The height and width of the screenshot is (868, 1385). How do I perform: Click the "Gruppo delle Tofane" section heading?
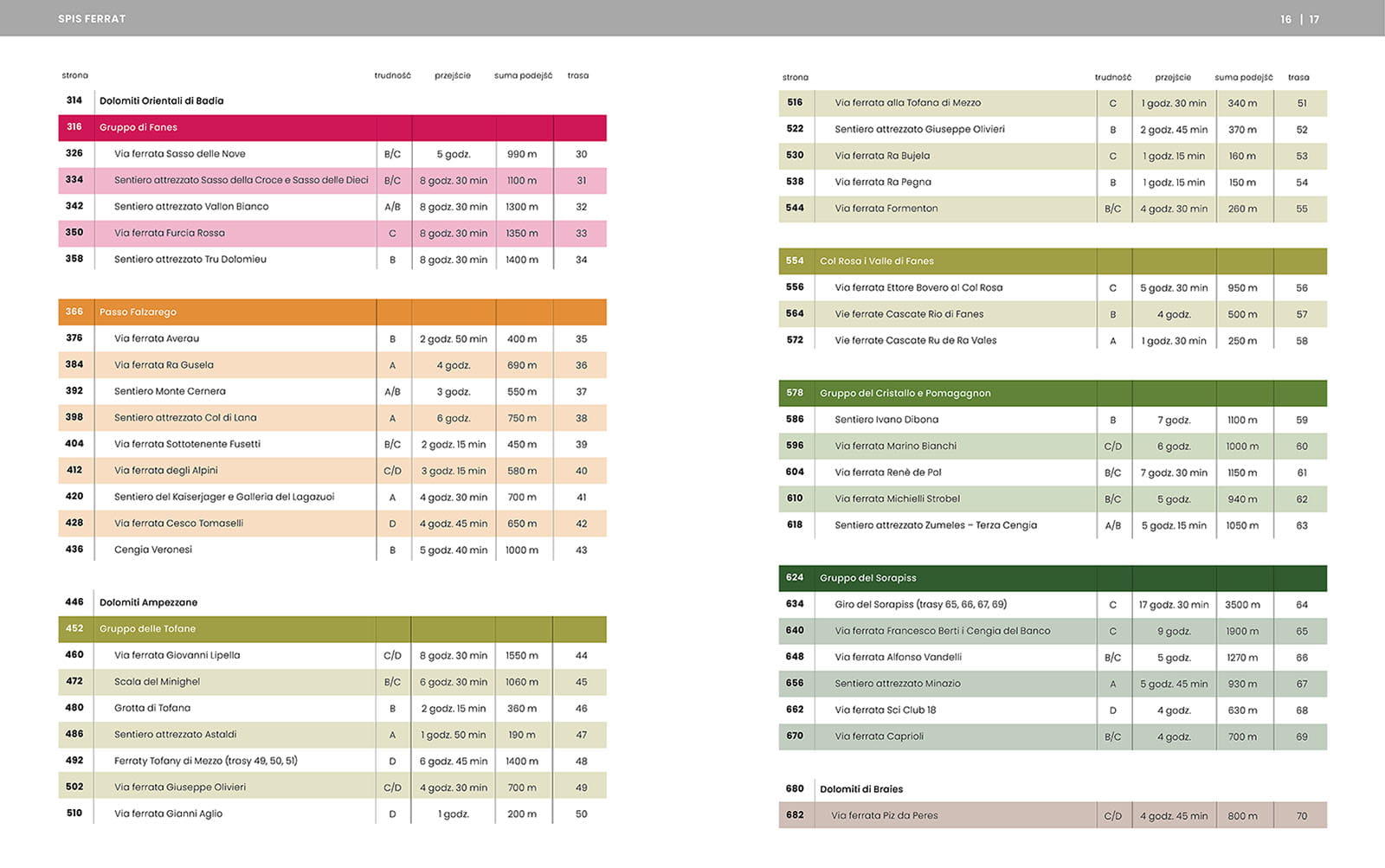tap(147, 628)
